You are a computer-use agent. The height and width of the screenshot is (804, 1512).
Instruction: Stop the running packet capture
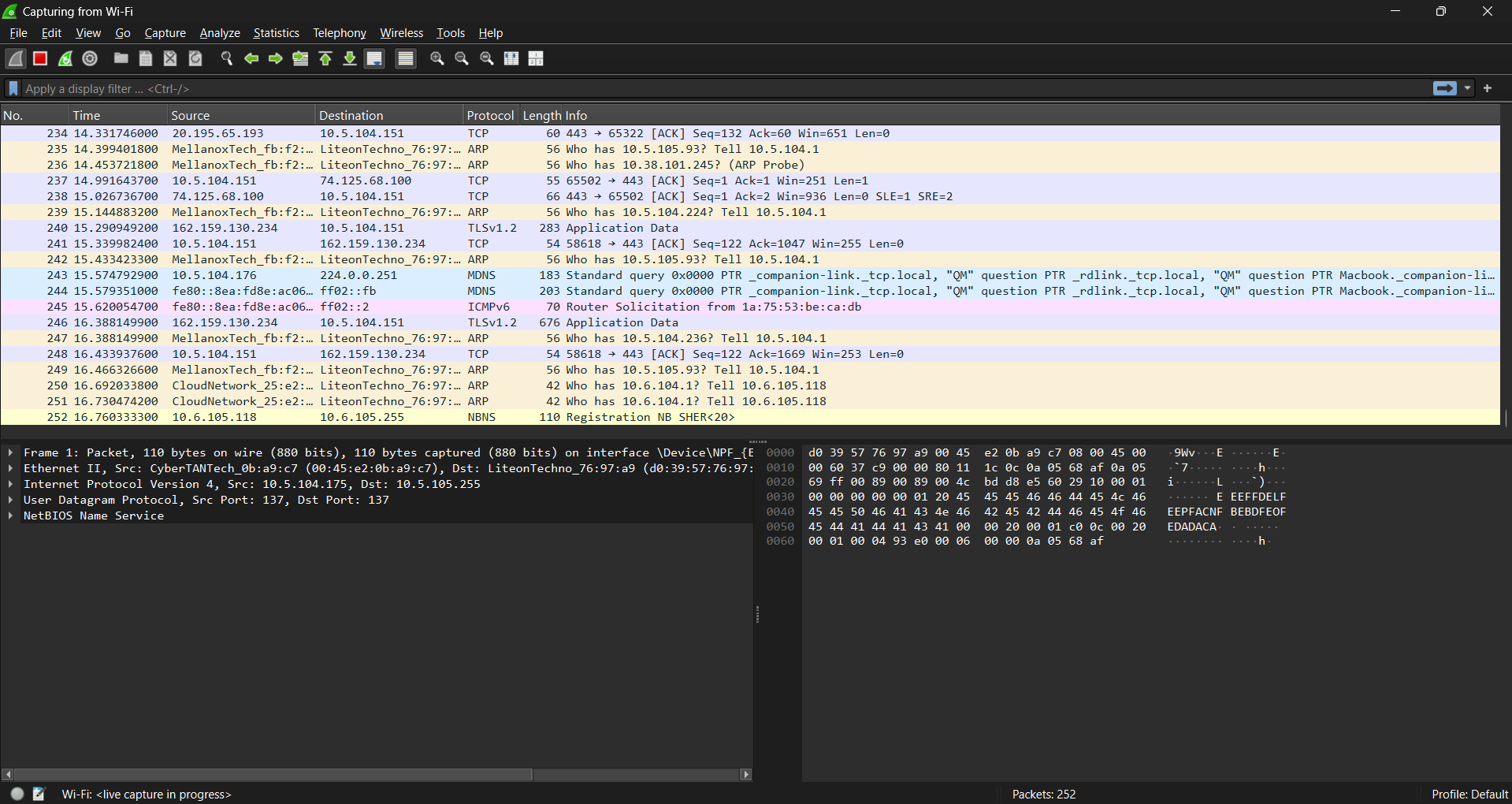point(40,58)
